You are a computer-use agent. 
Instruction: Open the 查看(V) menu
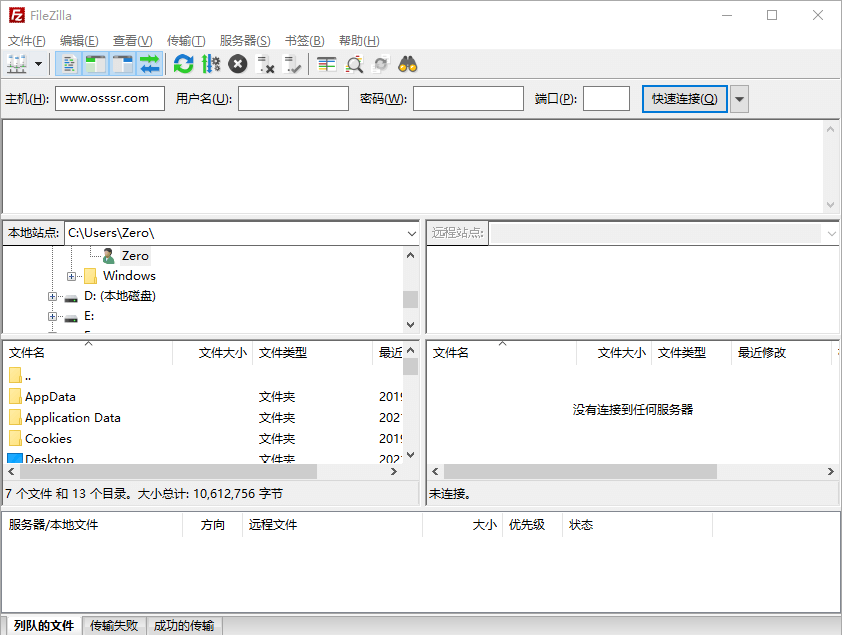(x=132, y=41)
